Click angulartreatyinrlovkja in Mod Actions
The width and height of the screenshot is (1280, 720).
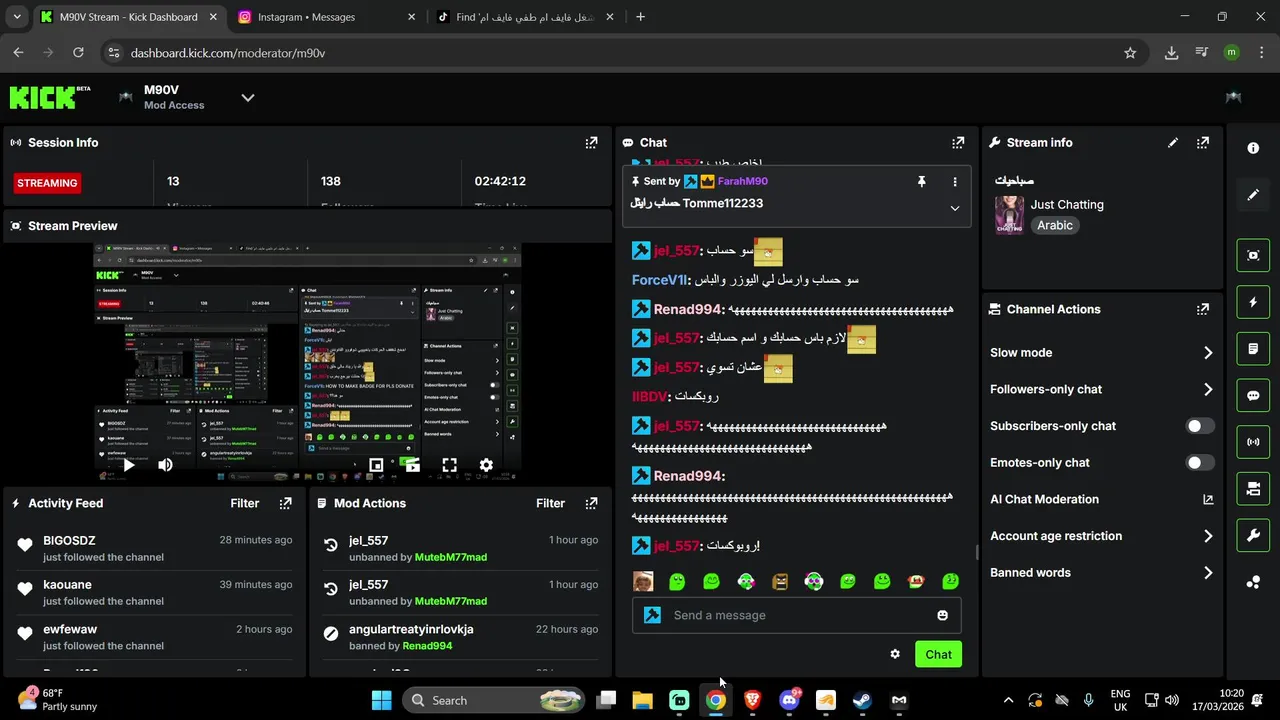(x=411, y=630)
